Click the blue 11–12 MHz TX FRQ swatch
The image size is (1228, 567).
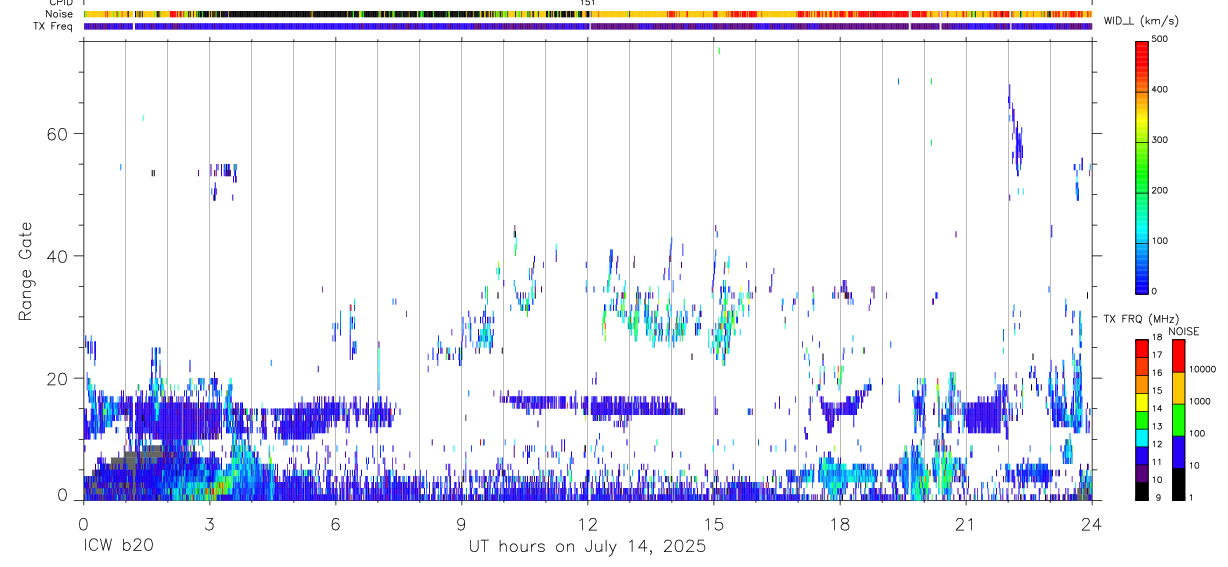(x=1141, y=455)
